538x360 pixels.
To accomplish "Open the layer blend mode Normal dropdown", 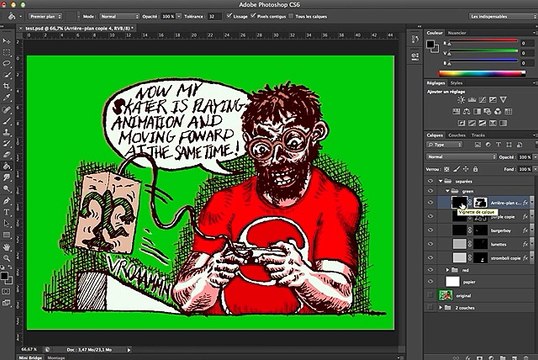I will coord(461,157).
